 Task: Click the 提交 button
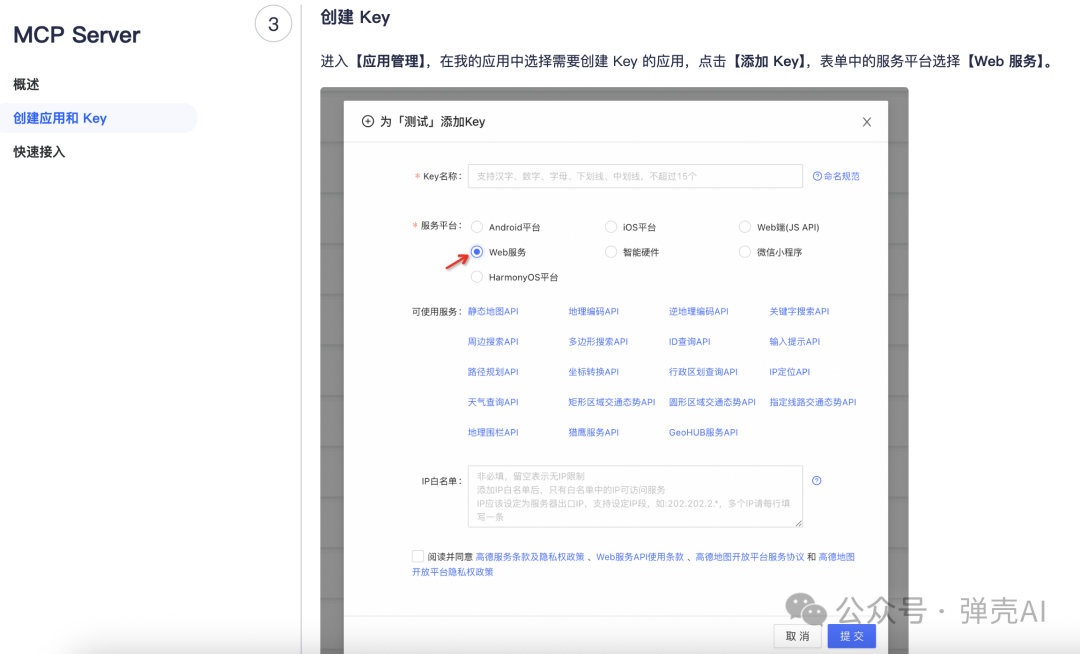(x=851, y=636)
